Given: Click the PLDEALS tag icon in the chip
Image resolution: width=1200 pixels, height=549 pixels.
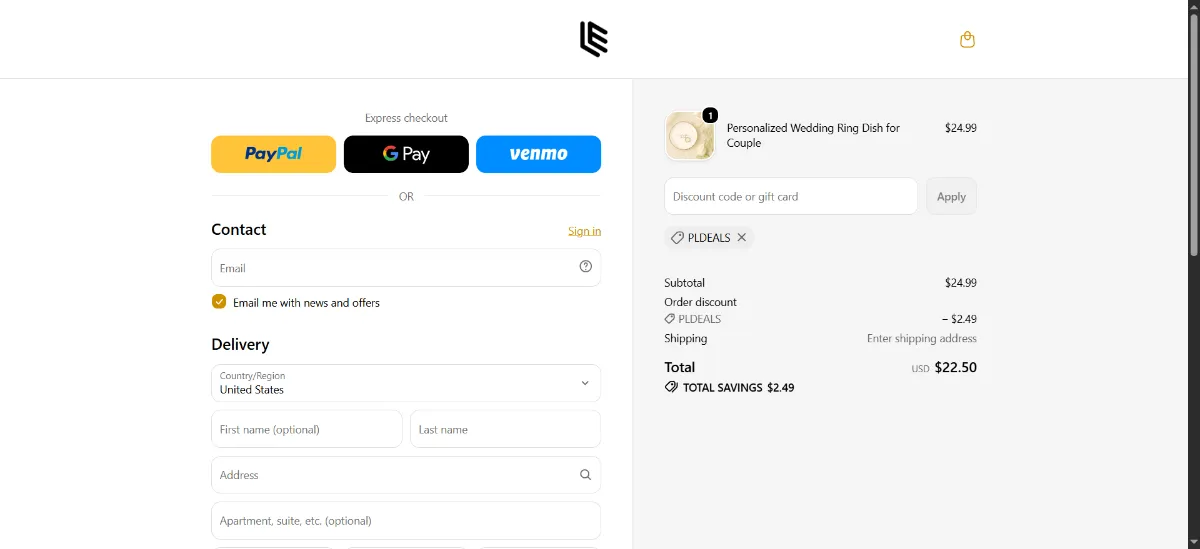Looking at the screenshot, I should pyautogui.click(x=677, y=238).
